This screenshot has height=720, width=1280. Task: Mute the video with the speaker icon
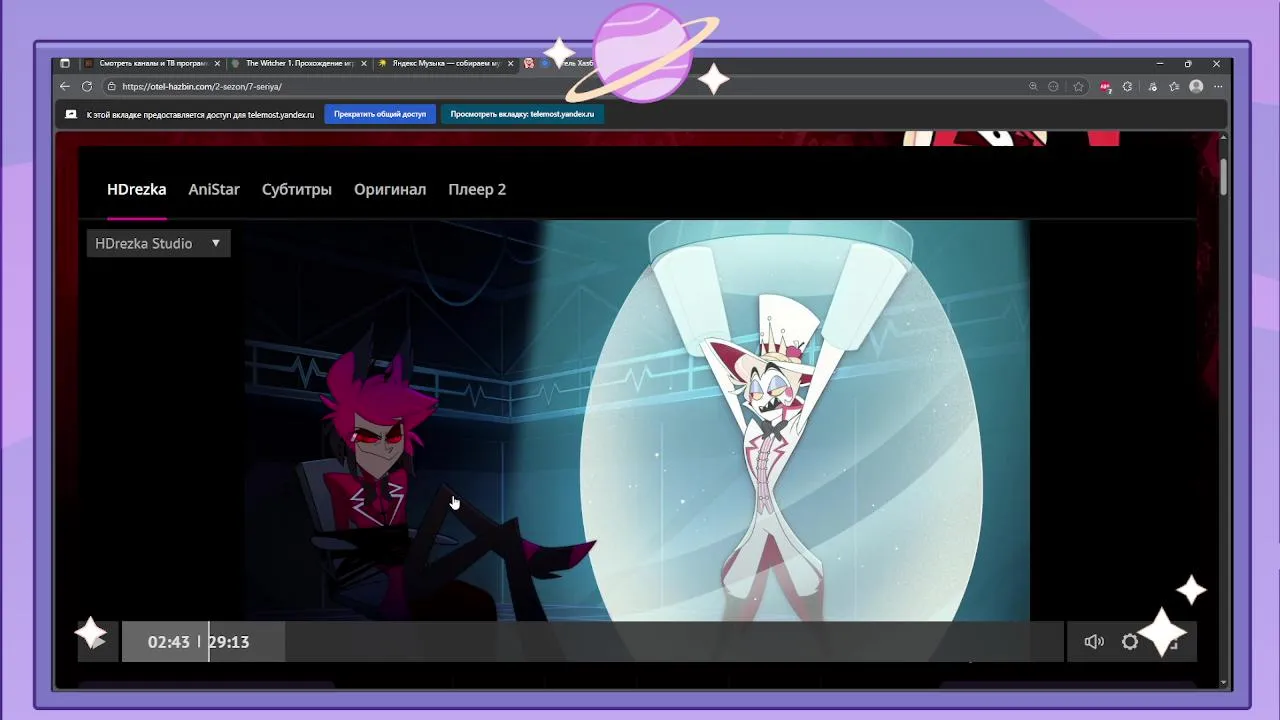click(x=1094, y=642)
